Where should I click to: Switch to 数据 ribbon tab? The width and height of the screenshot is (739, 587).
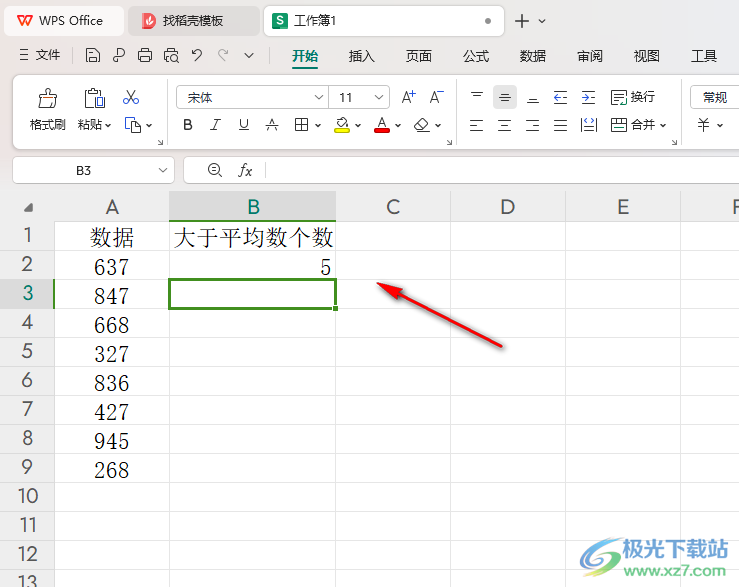[x=533, y=56]
